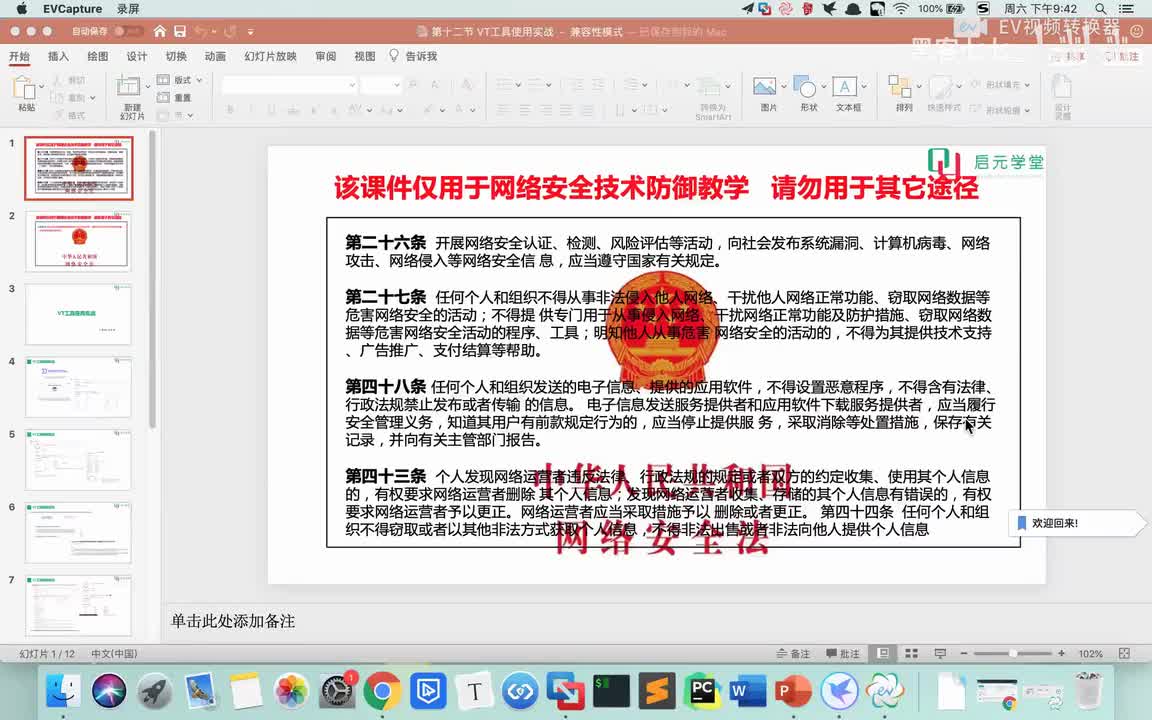Open the View (视图) ribbon tab

click(x=364, y=57)
